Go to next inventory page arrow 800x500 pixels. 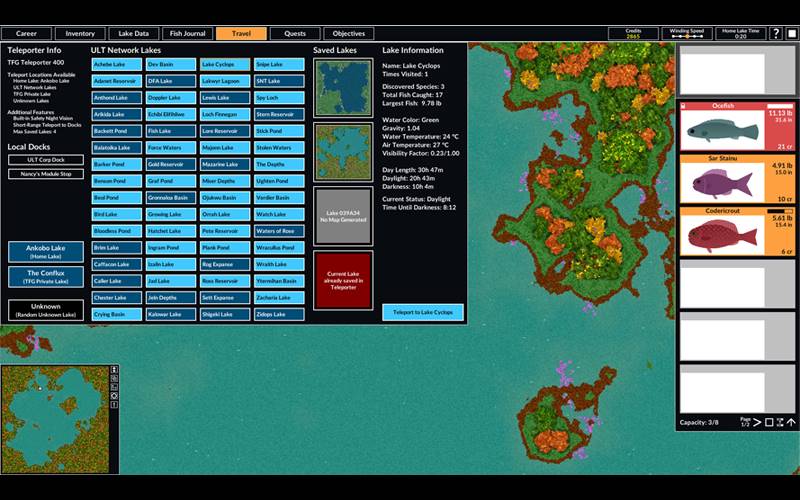tap(757, 422)
